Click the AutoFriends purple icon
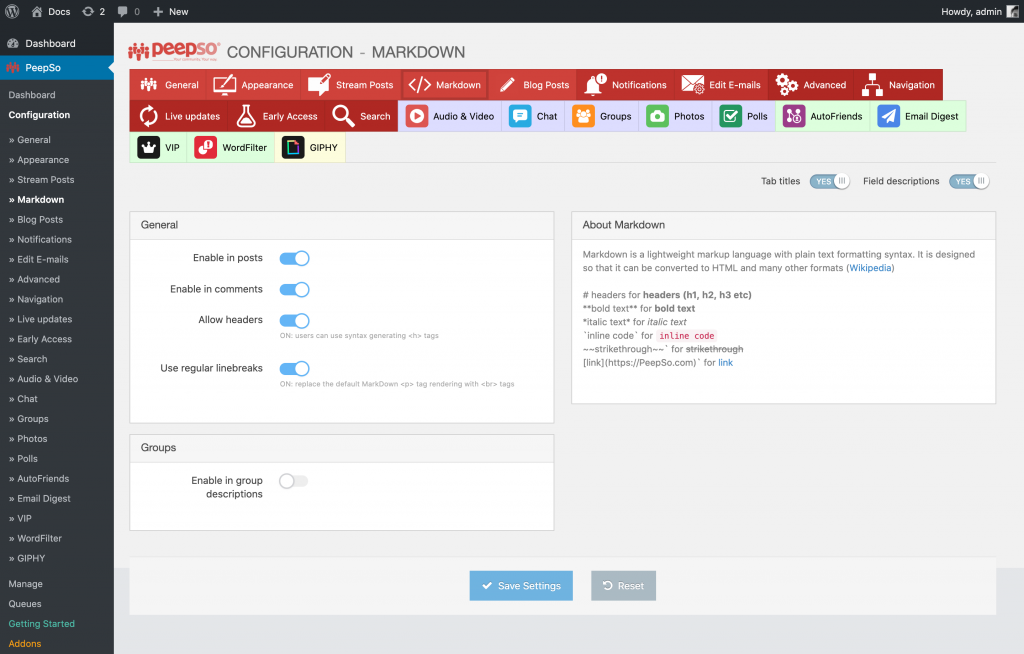Screen dimensions: 1024x654 793,116
